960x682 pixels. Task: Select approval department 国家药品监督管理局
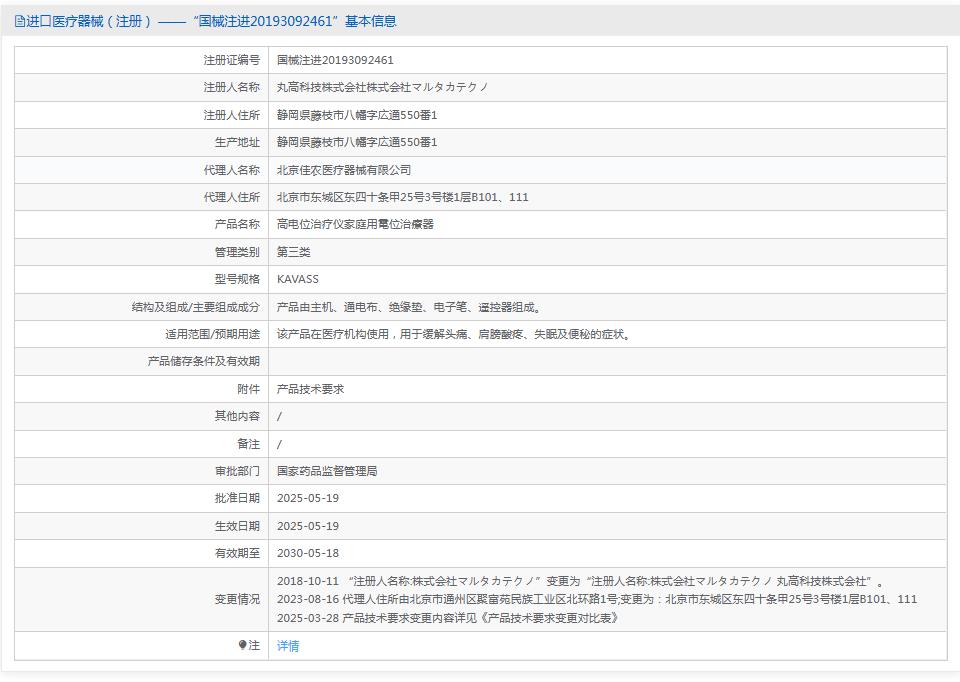coord(328,471)
